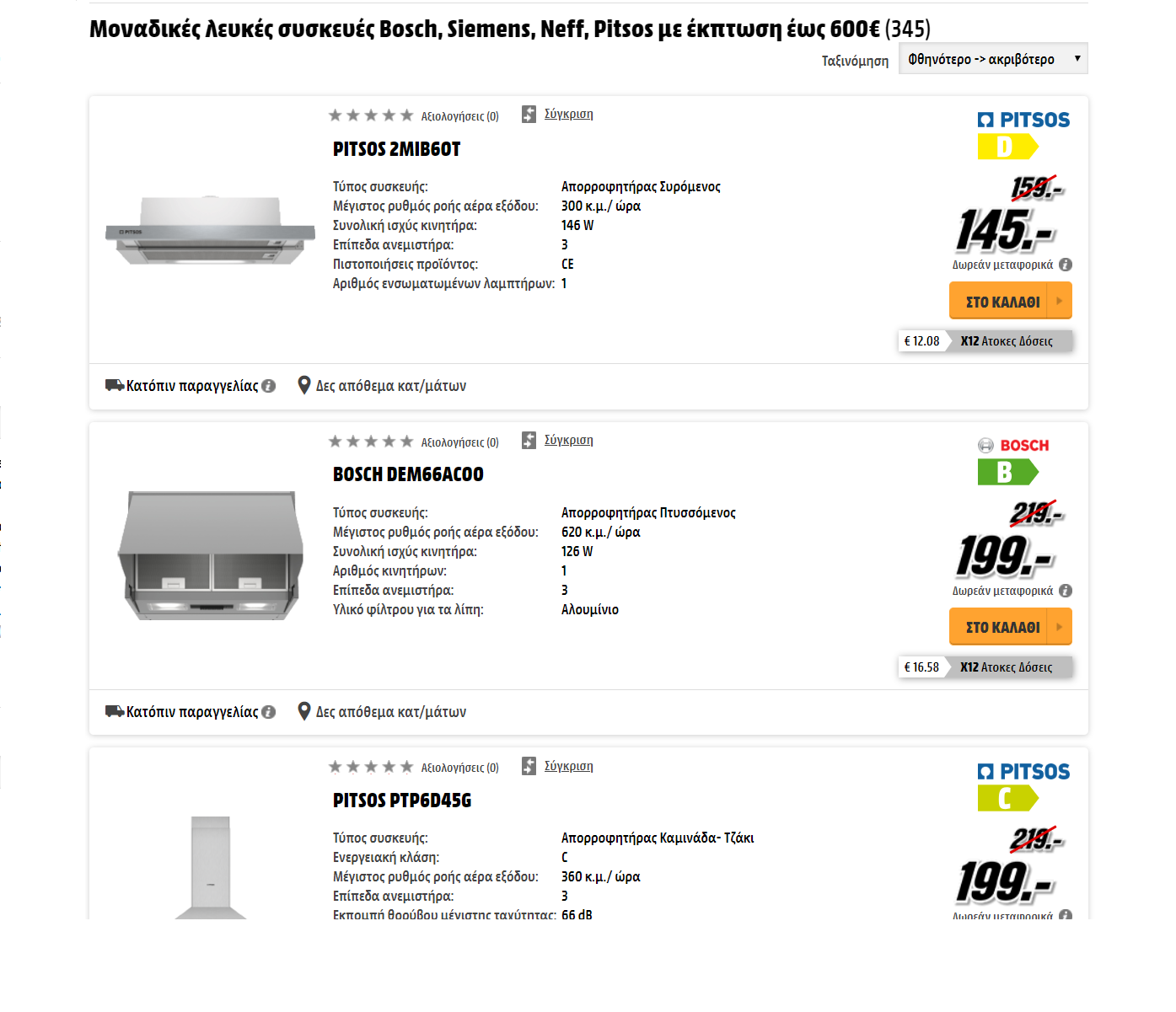Click free shipping info icon under Bosch price

coord(1066,591)
